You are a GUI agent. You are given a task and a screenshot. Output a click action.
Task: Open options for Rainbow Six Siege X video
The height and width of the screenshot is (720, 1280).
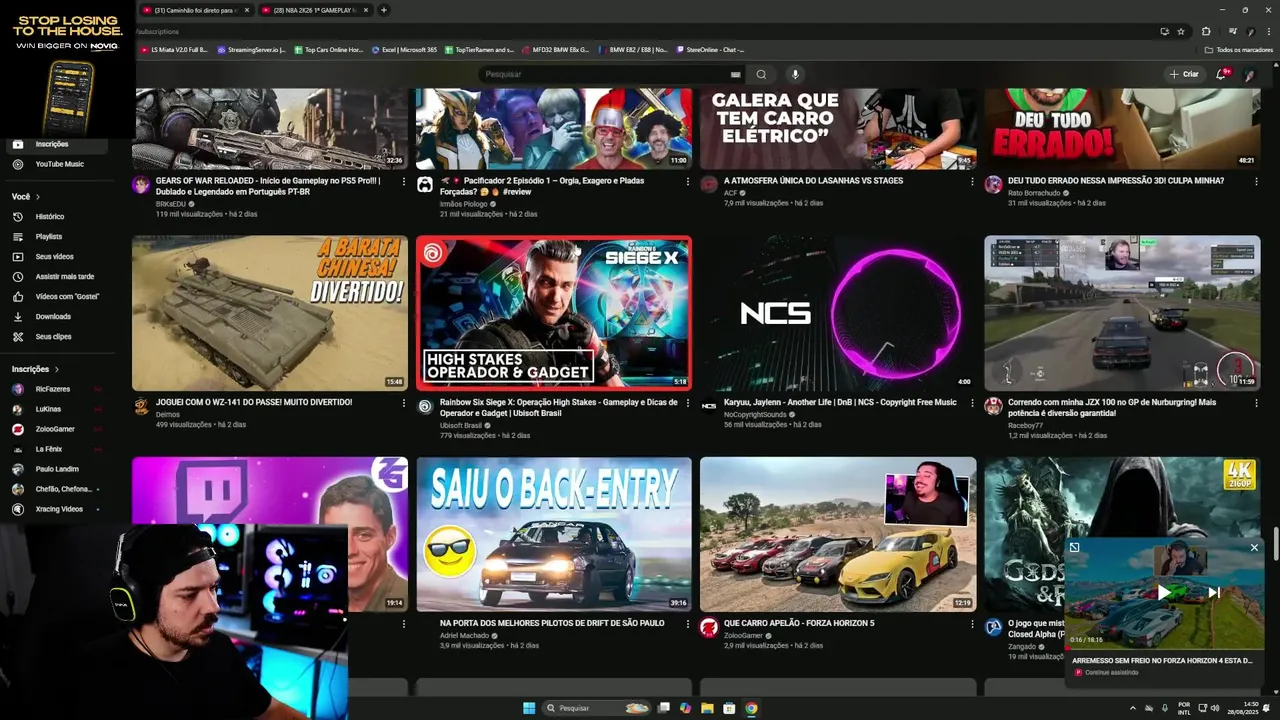pos(688,403)
